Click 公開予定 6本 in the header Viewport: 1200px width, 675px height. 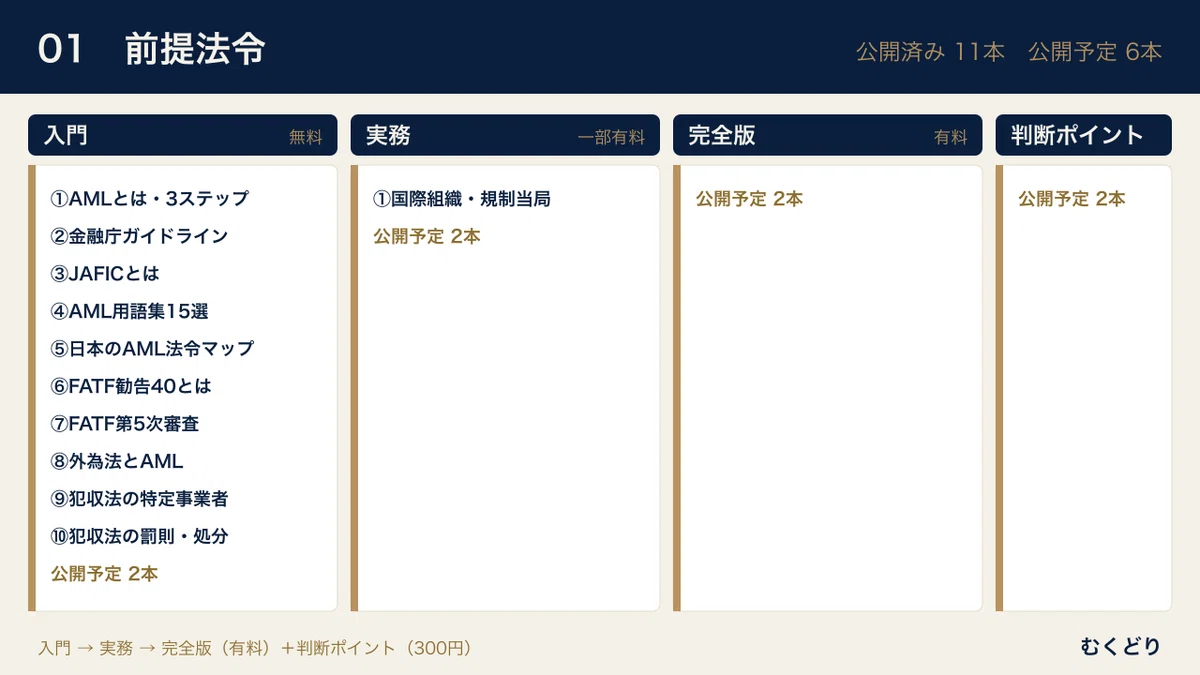[x=1095, y=52]
